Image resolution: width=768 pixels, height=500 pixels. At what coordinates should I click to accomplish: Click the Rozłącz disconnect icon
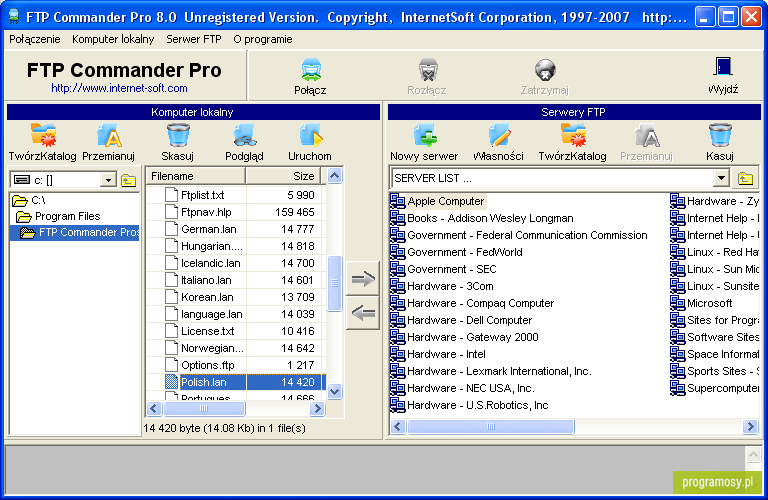pos(428,70)
